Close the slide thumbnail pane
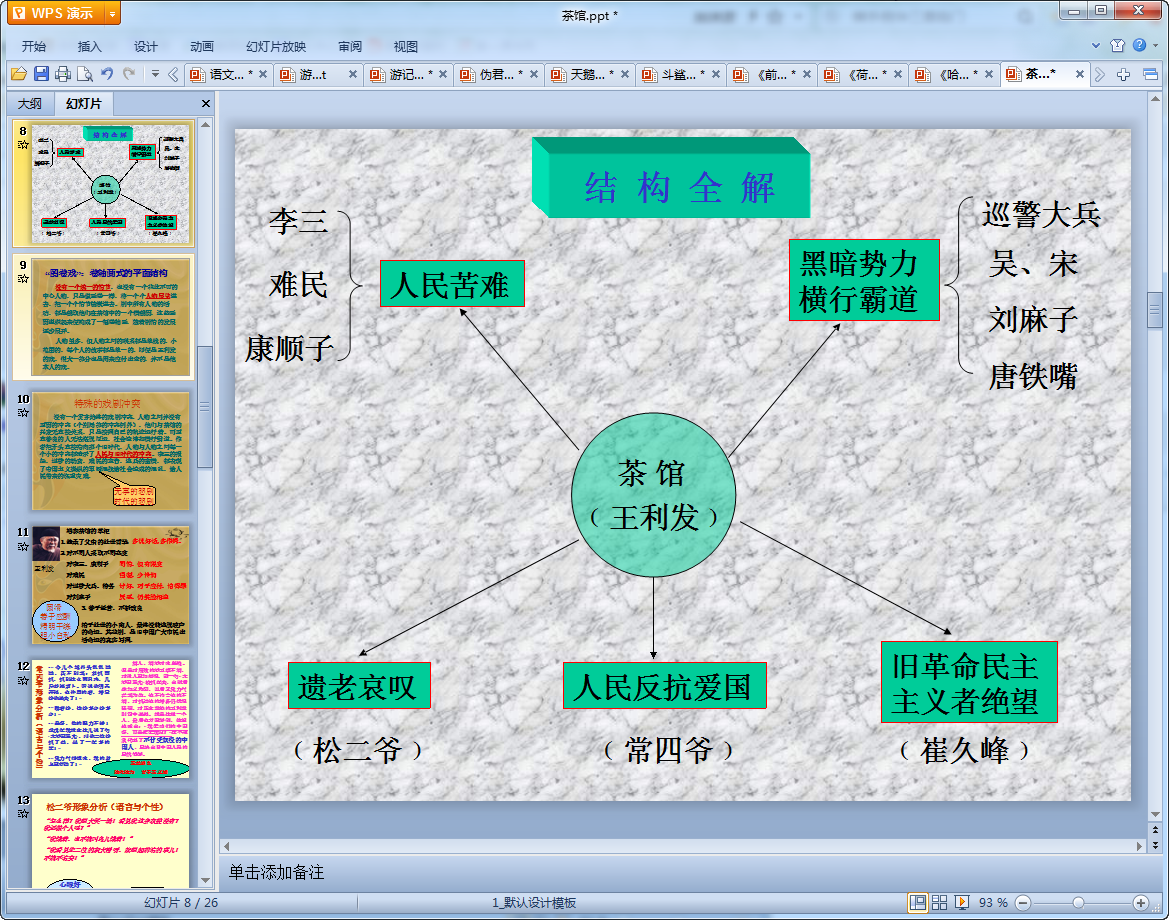1169x920 pixels. click(x=206, y=104)
